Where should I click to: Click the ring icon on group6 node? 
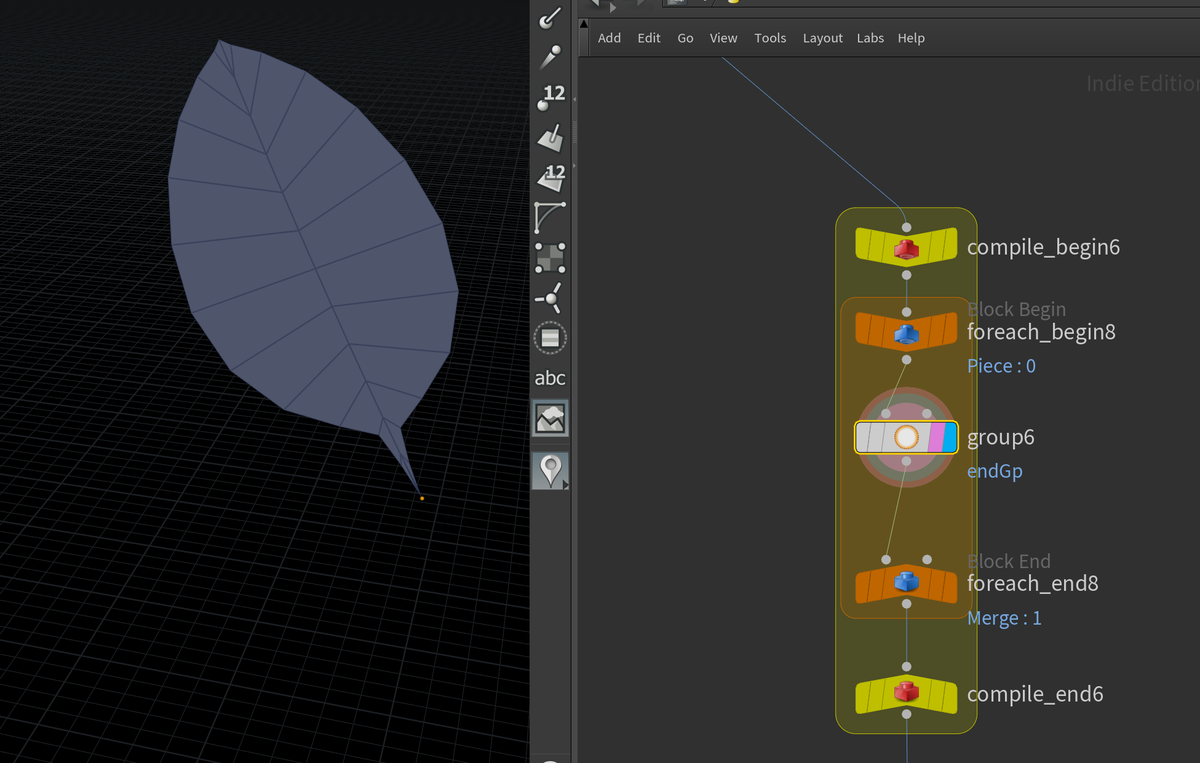pos(906,437)
